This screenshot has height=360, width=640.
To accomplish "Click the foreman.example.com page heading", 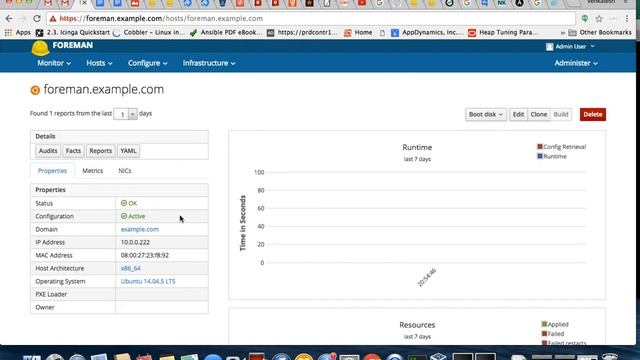I will tap(104, 89).
